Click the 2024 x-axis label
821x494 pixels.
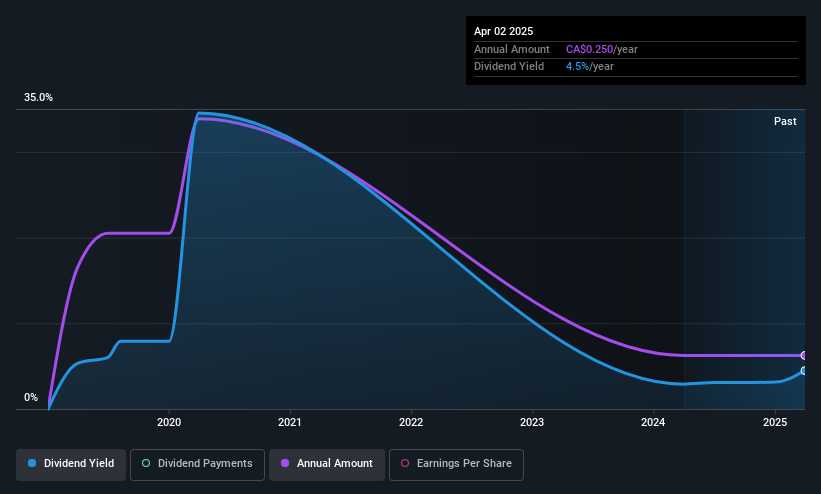pos(653,422)
